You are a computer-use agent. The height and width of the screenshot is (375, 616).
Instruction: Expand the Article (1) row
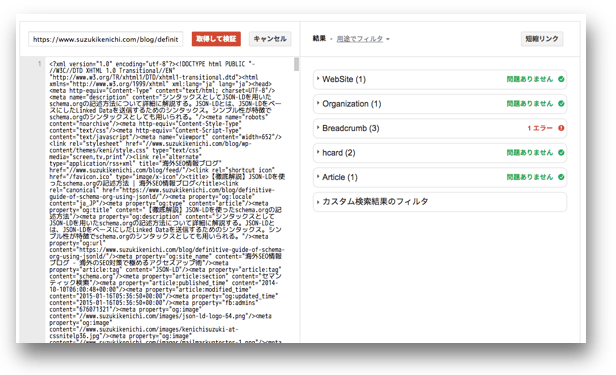(x=440, y=177)
